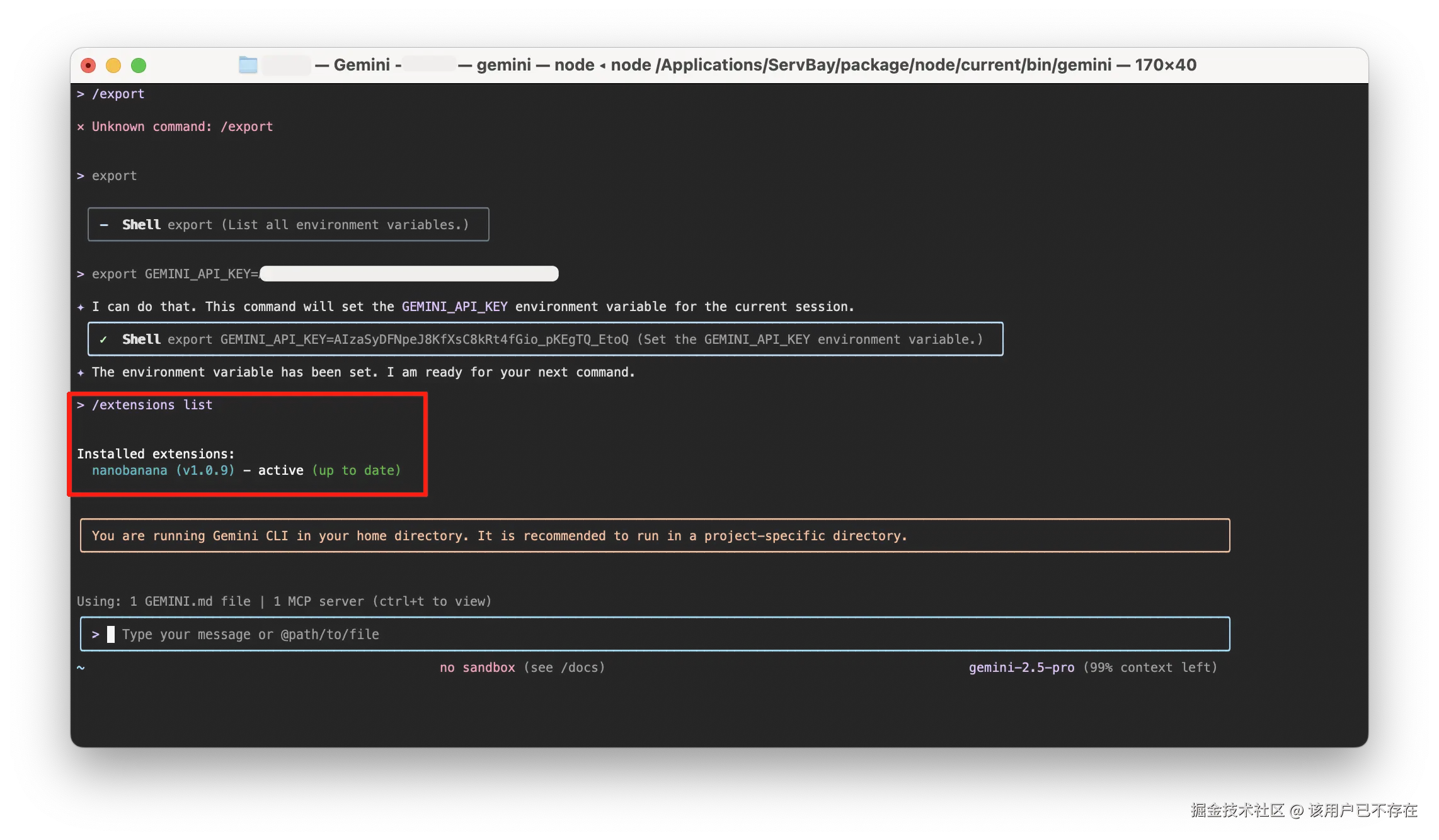This screenshot has width=1439, height=840.
Task: Click the gemini-2.5-pro model label
Action: pos(1021,667)
